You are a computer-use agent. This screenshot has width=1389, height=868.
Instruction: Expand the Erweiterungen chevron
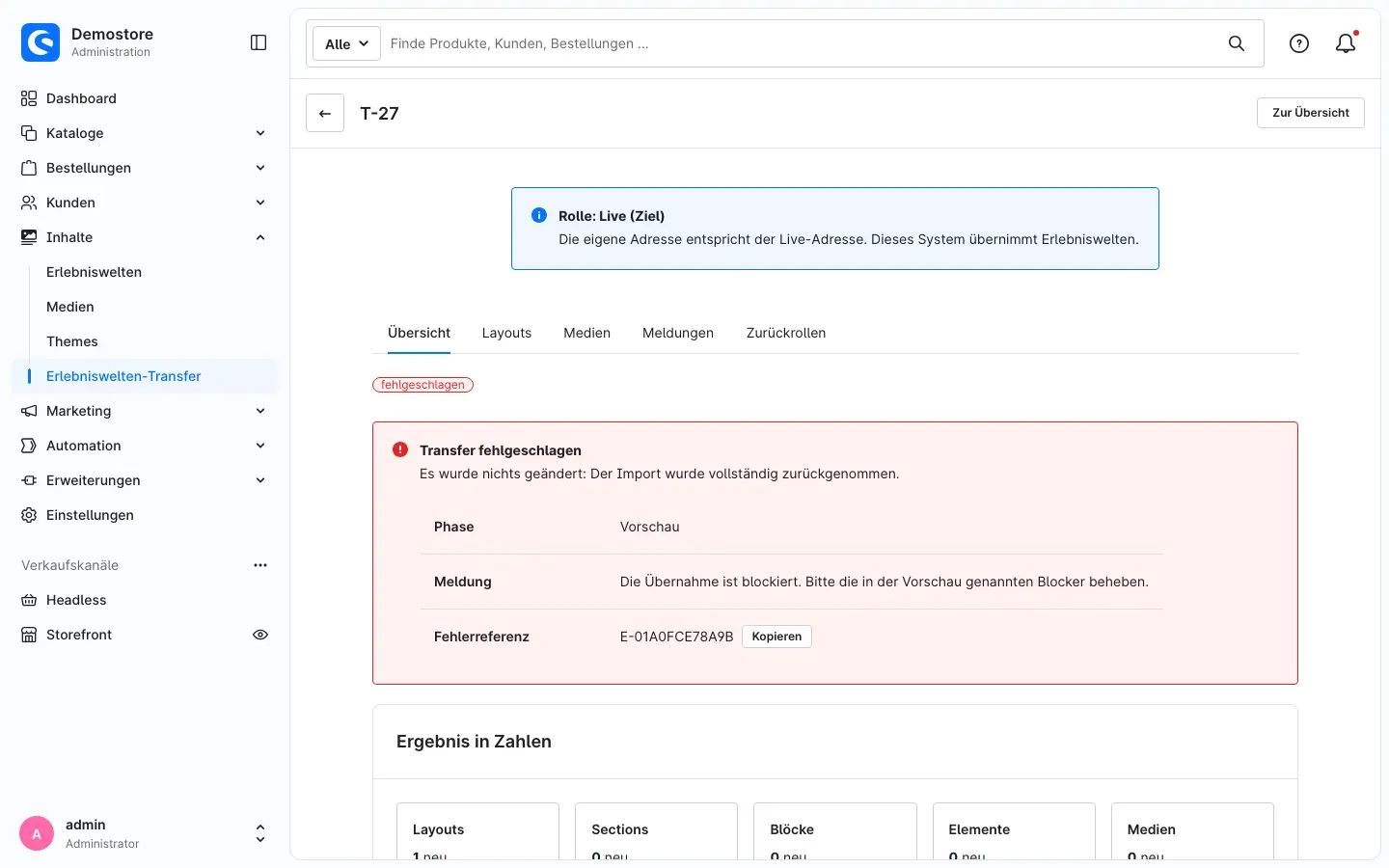click(x=260, y=480)
